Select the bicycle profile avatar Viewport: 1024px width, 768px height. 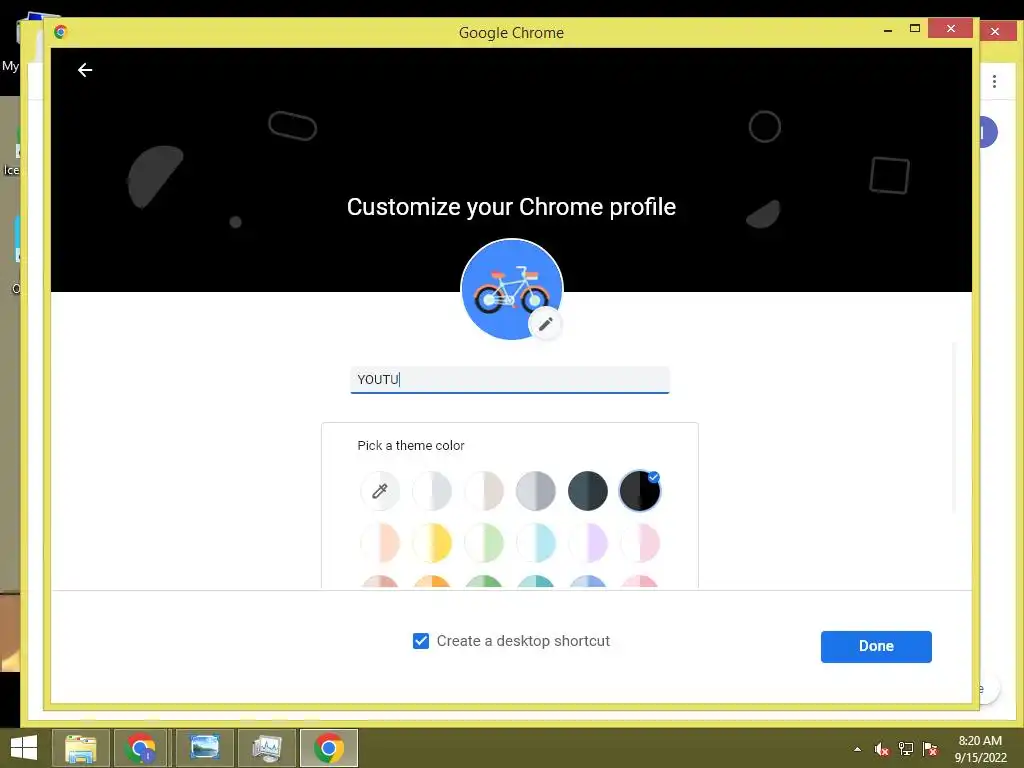511,289
